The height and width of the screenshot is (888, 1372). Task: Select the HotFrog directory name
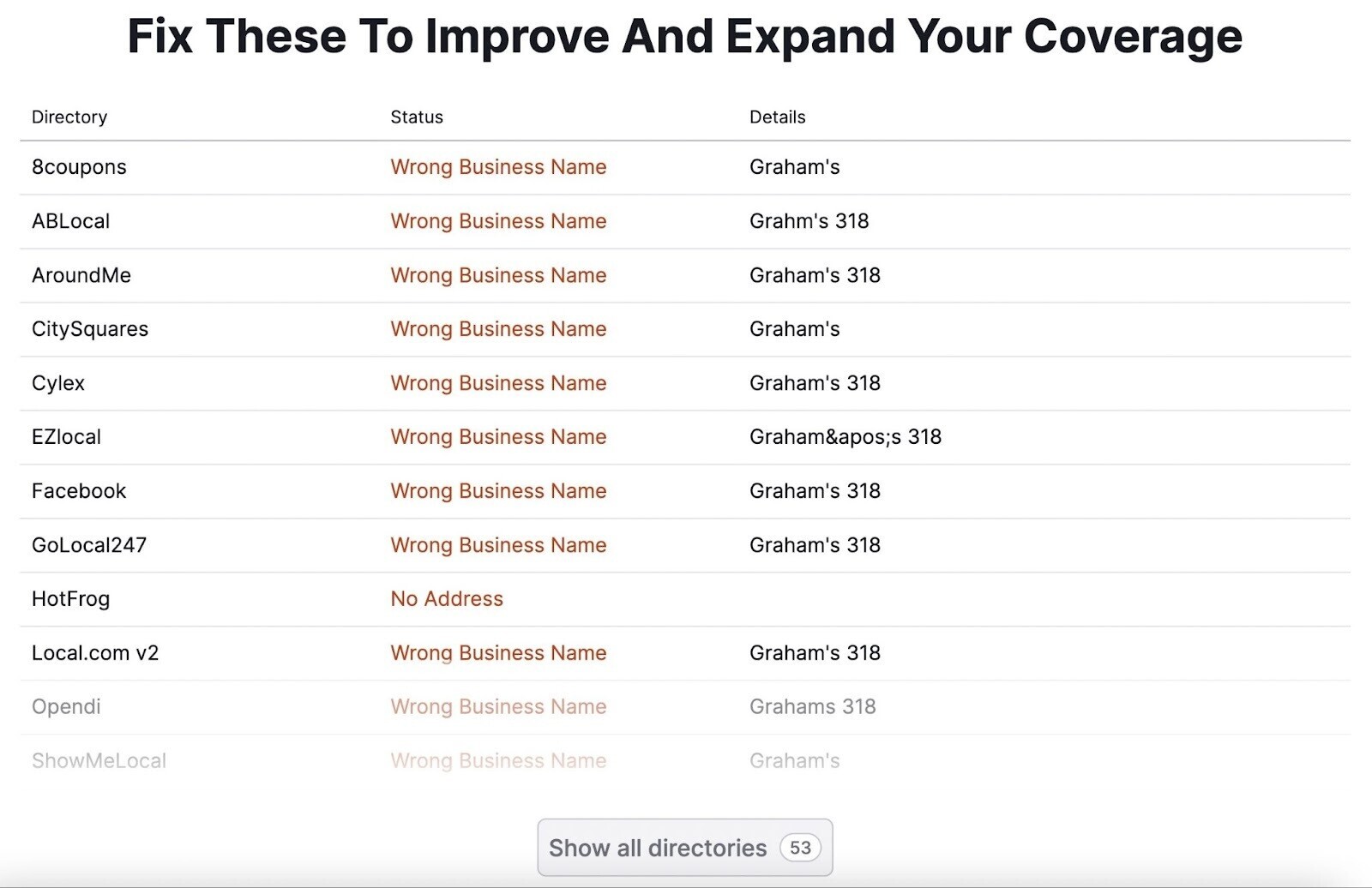[70, 599]
